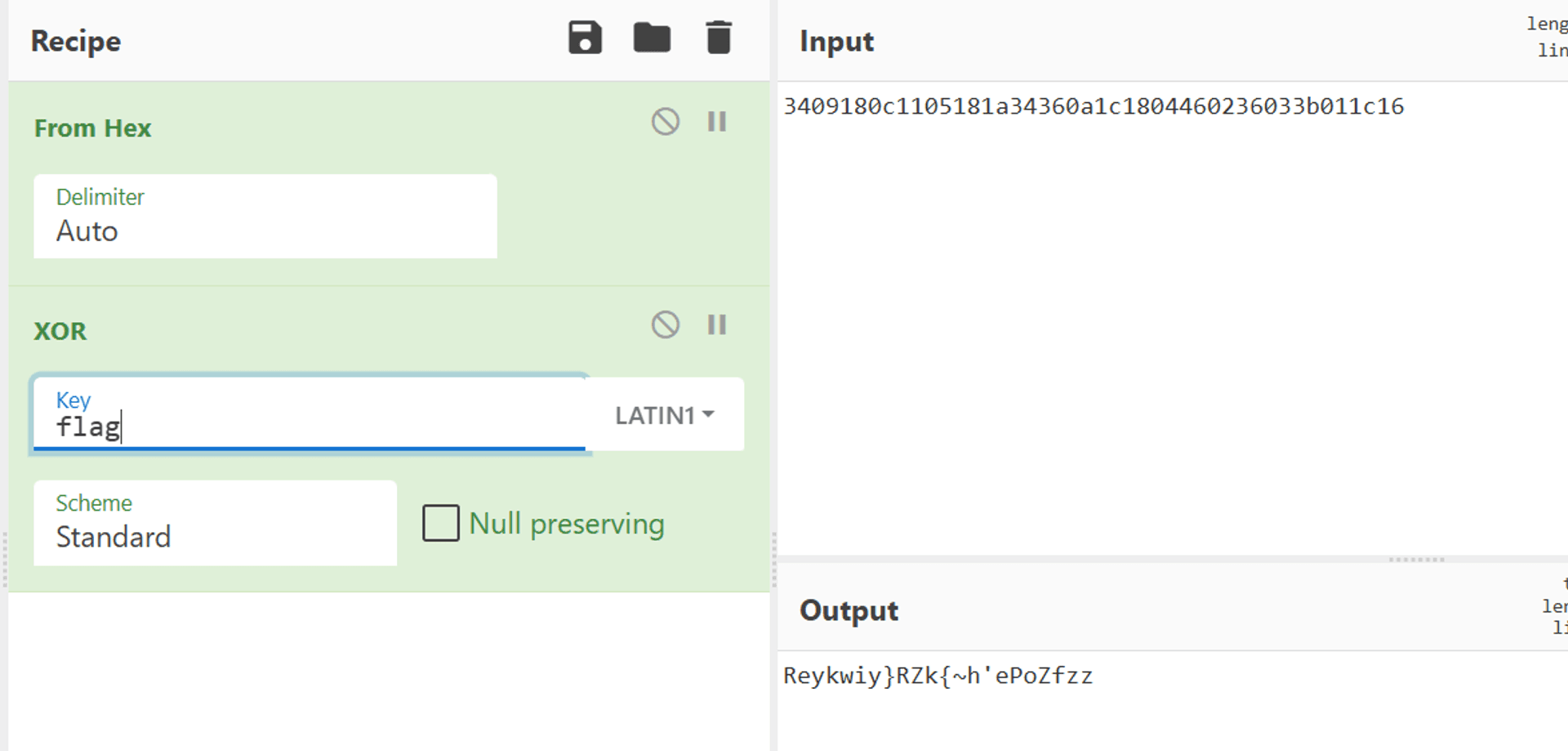Viewport: 1568px width, 751px height.
Task: Set breakpoint on From Hex operation
Action: pyautogui.click(x=717, y=122)
